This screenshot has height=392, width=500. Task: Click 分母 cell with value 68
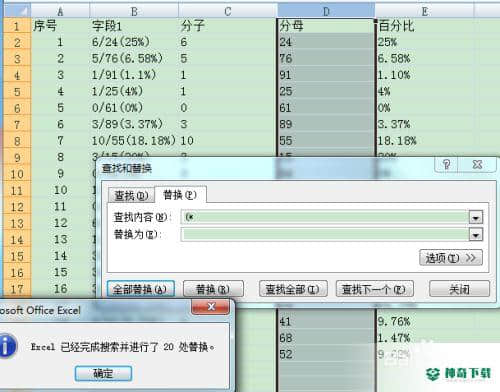326,338
